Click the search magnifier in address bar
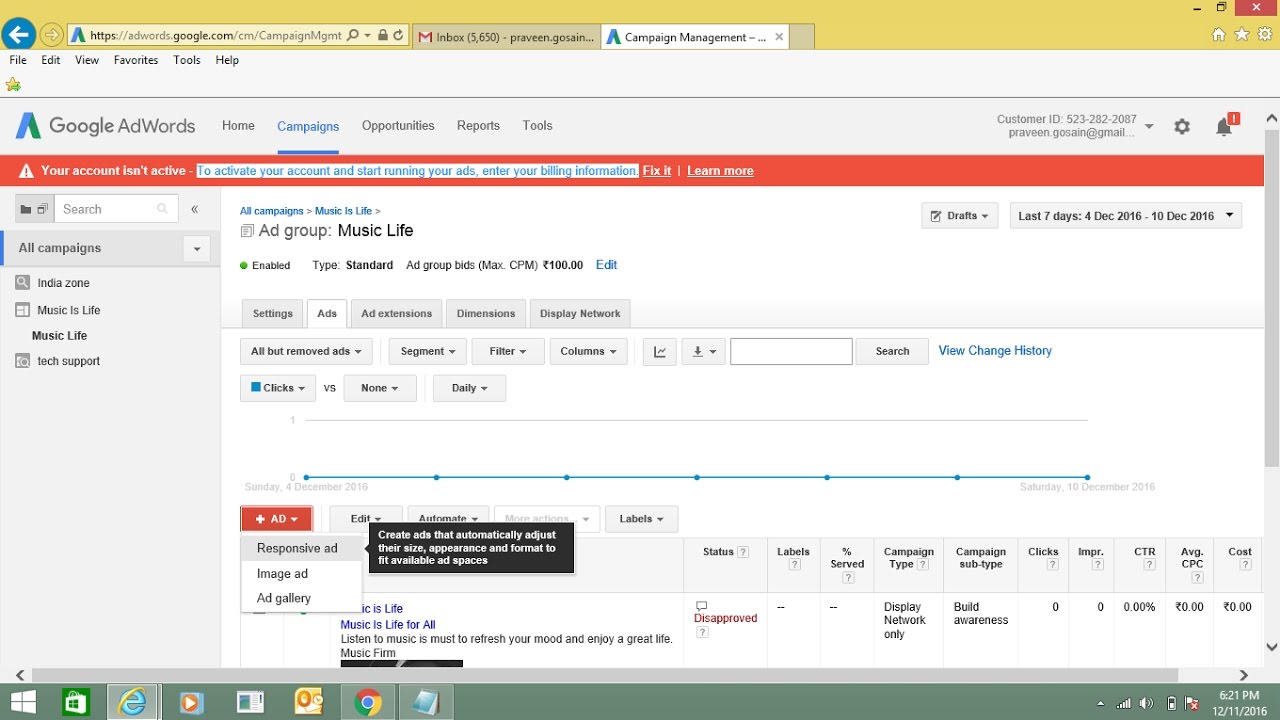Image resolution: width=1280 pixels, height=720 pixels. 352,35
